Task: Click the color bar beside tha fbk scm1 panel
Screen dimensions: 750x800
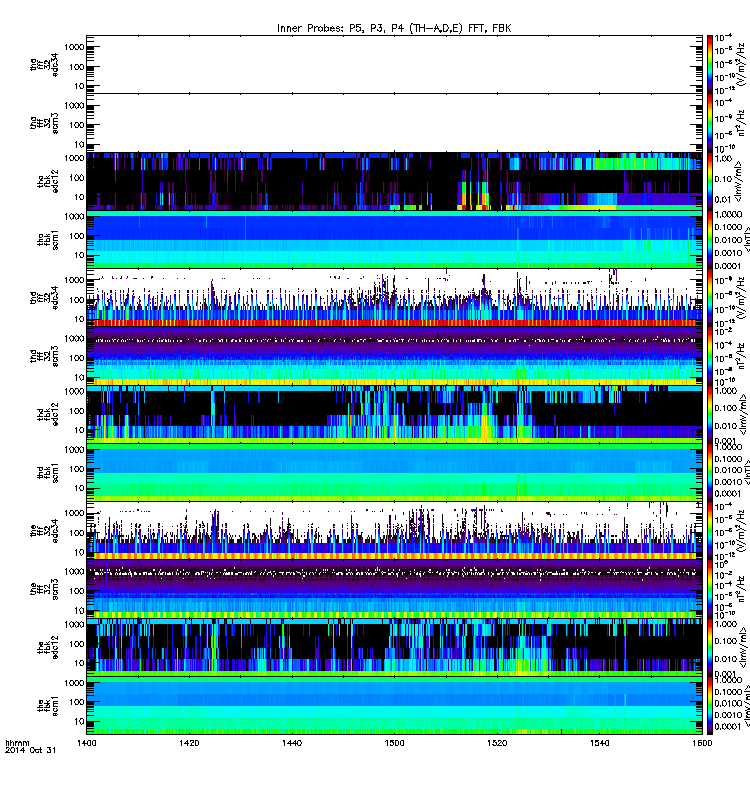Action: 710,240
